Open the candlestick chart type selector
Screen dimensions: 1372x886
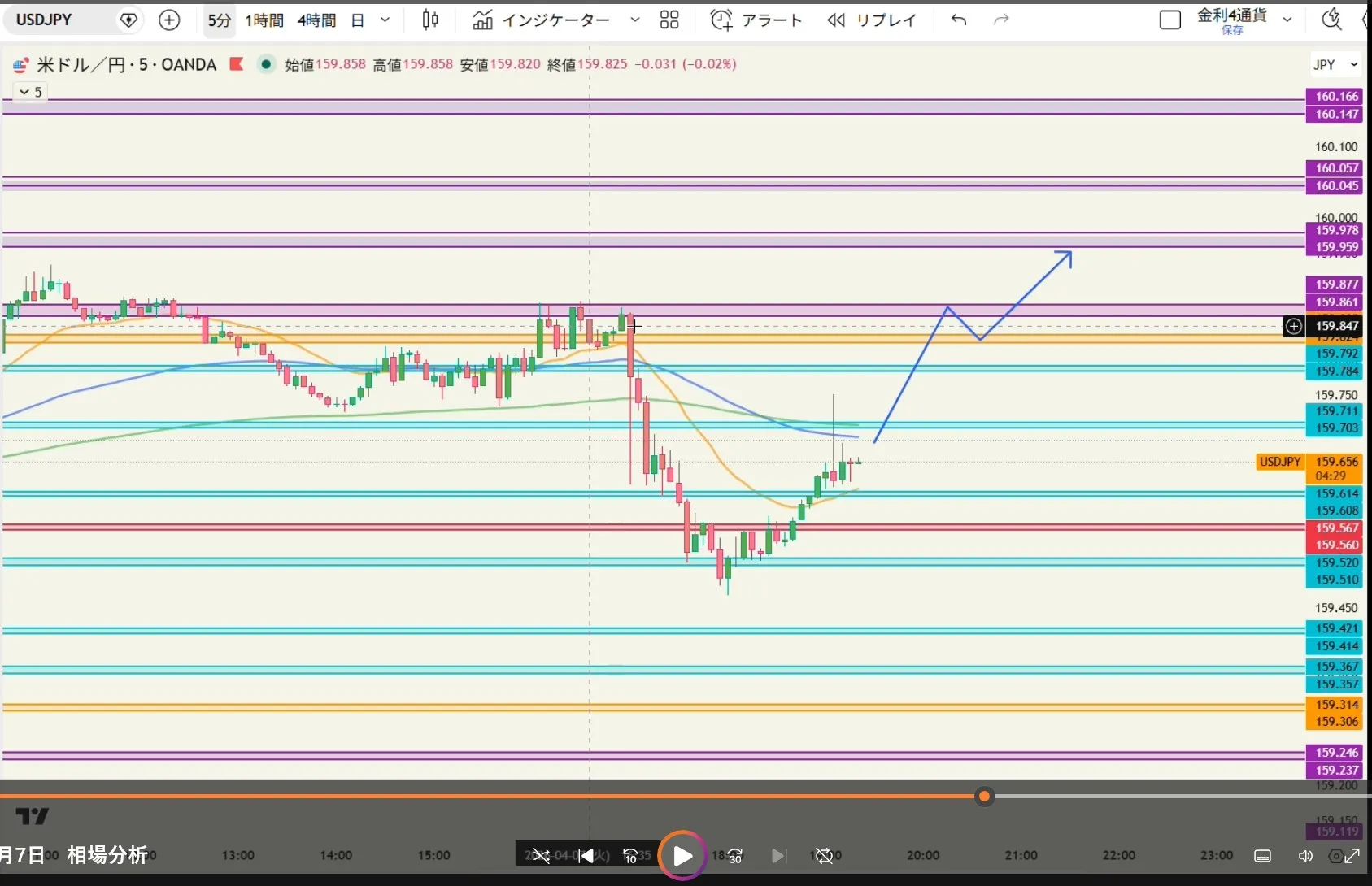tap(430, 20)
